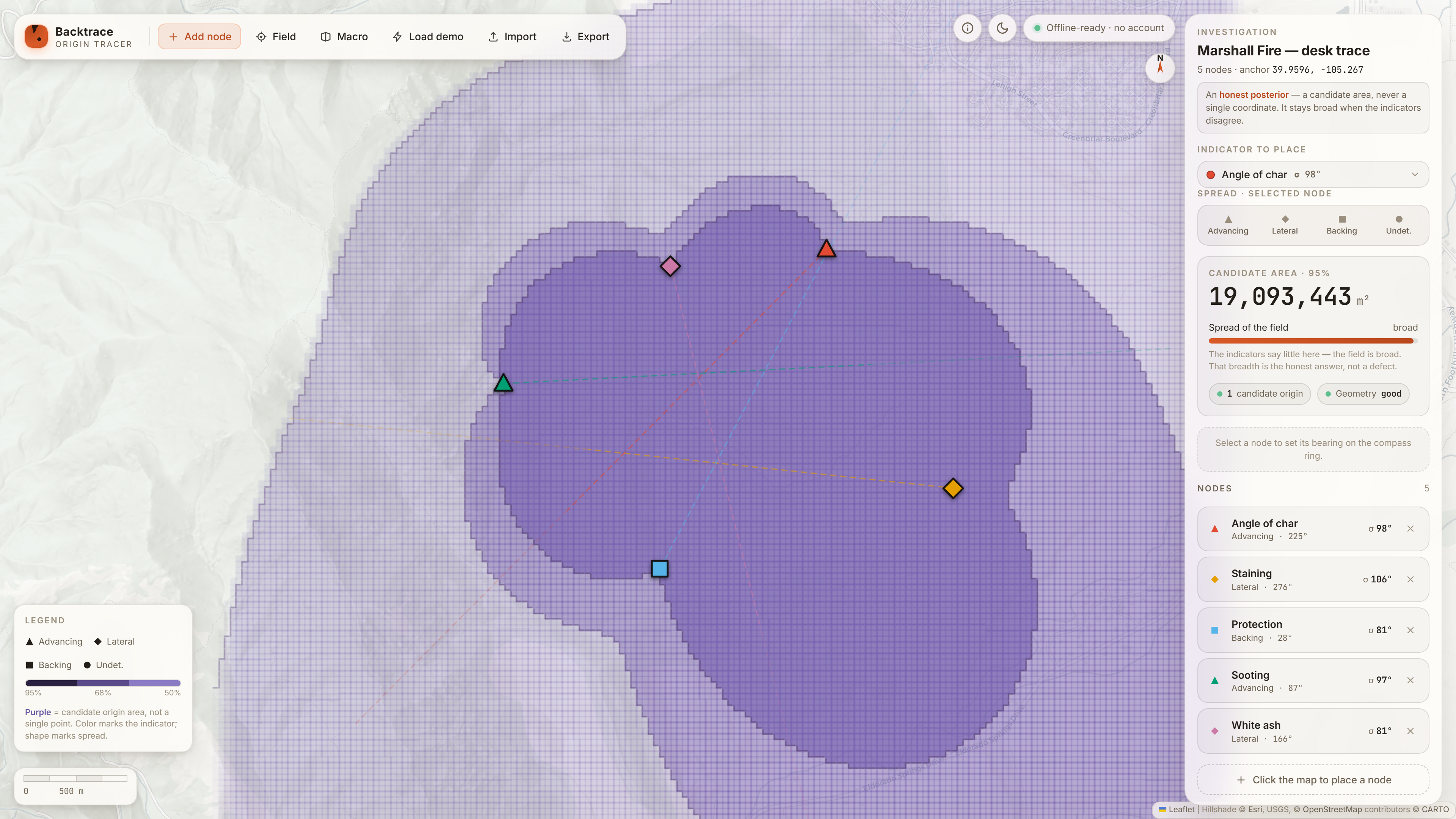Click the Geometry good chip
Image resolution: width=1456 pixels, height=819 pixels.
(1363, 394)
